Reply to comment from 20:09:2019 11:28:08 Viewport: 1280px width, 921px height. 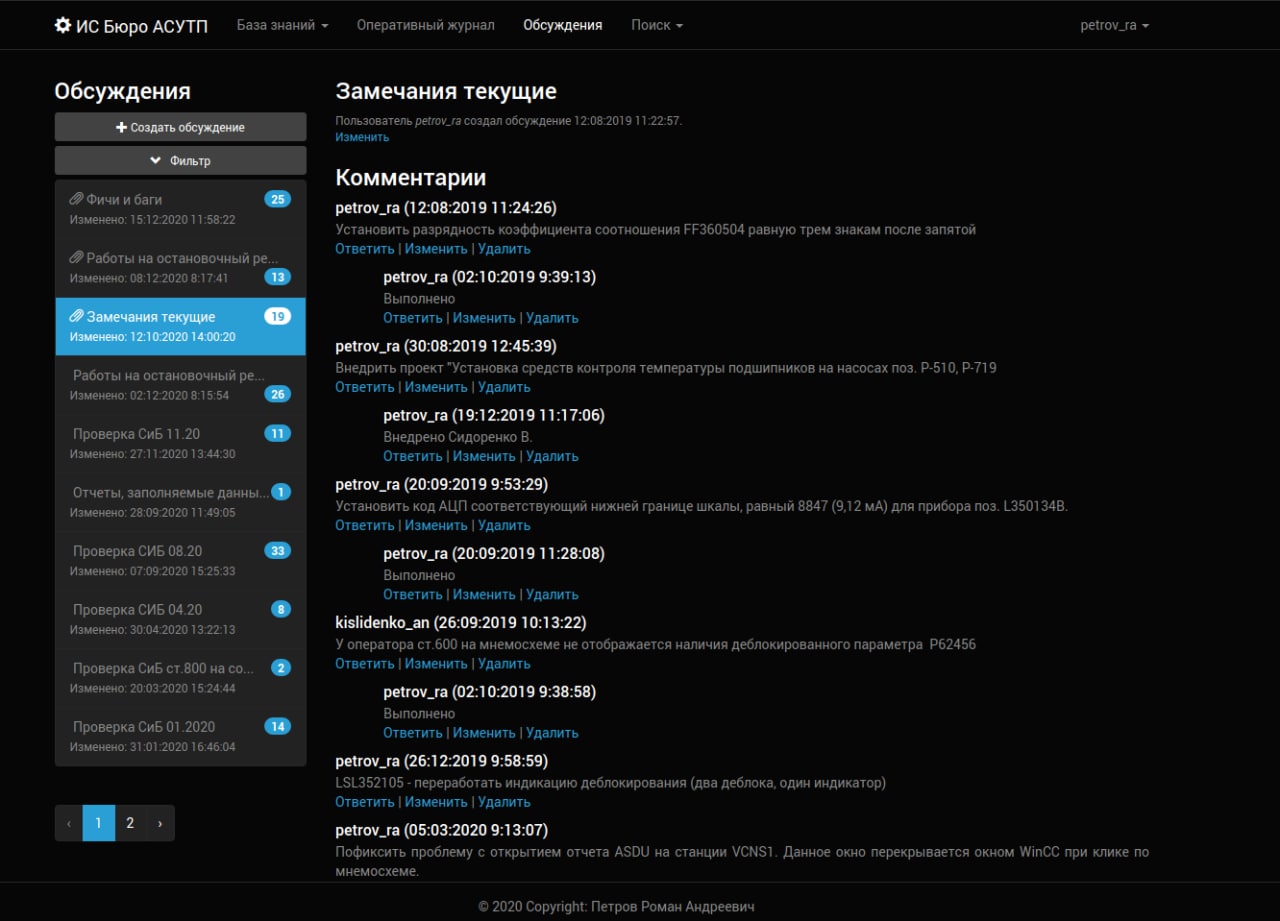pyautogui.click(x=413, y=594)
